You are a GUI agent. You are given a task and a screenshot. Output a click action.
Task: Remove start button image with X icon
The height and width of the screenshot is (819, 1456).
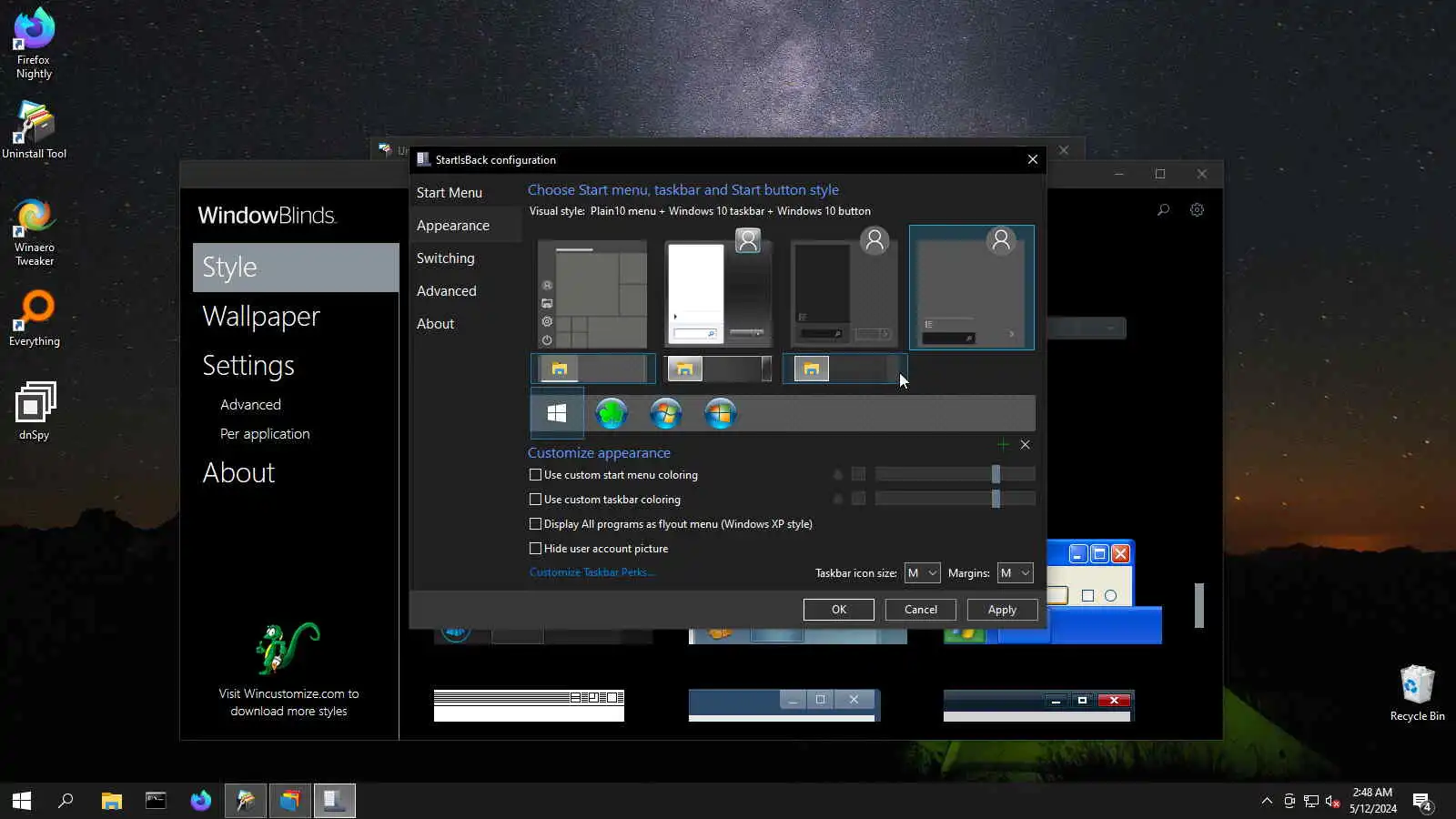1026,444
